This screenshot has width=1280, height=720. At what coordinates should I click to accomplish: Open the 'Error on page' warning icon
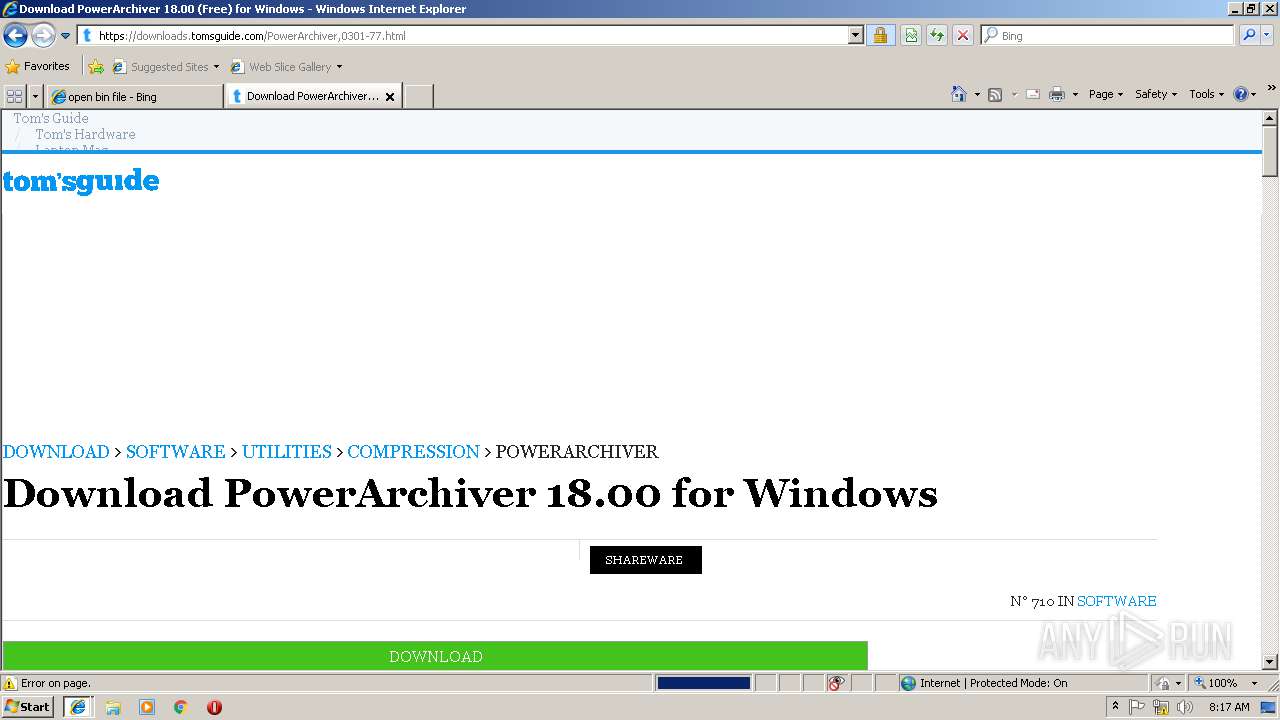tap(10, 683)
